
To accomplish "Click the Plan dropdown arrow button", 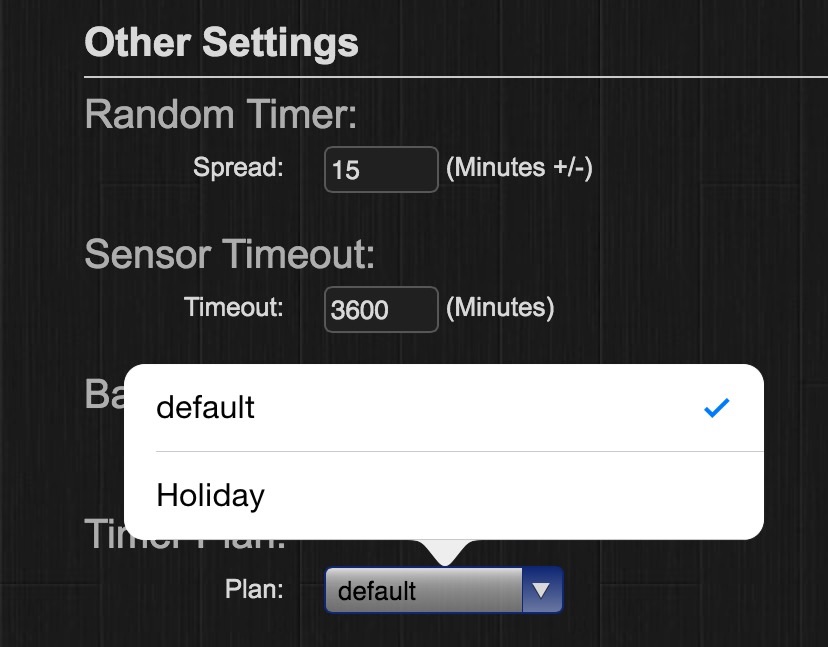I will [542, 590].
